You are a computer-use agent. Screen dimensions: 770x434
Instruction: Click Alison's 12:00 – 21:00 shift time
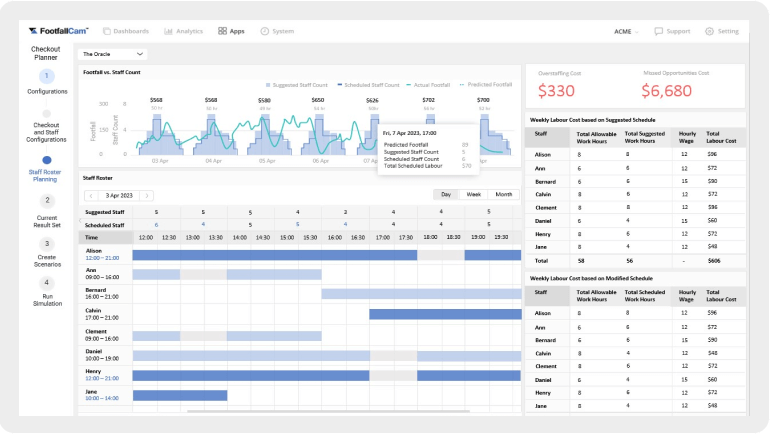[x=102, y=258]
